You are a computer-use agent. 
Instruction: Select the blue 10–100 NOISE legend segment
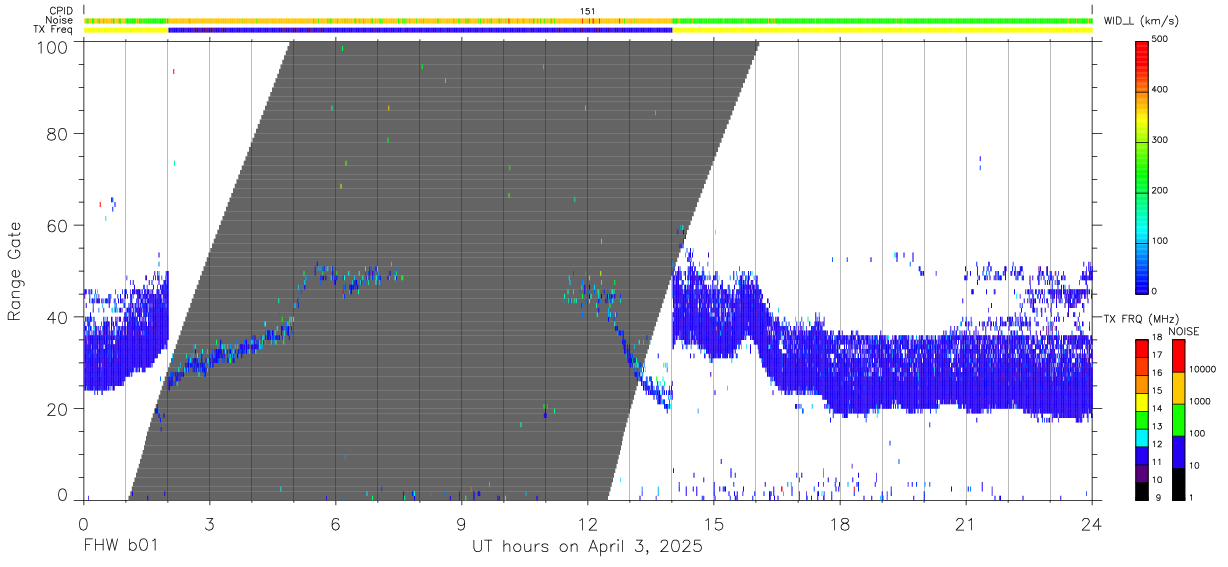coord(1177,452)
